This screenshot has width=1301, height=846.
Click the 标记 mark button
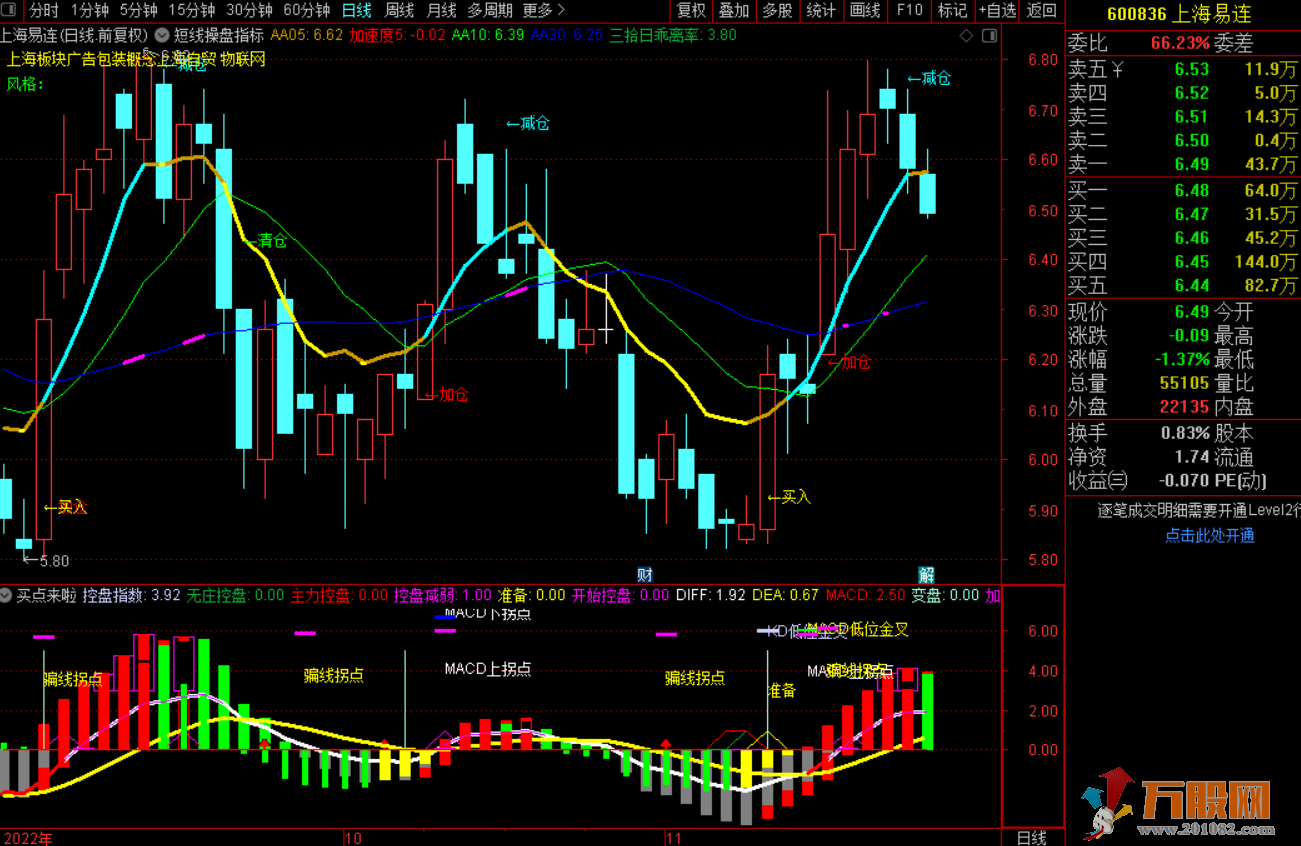coord(952,11)
